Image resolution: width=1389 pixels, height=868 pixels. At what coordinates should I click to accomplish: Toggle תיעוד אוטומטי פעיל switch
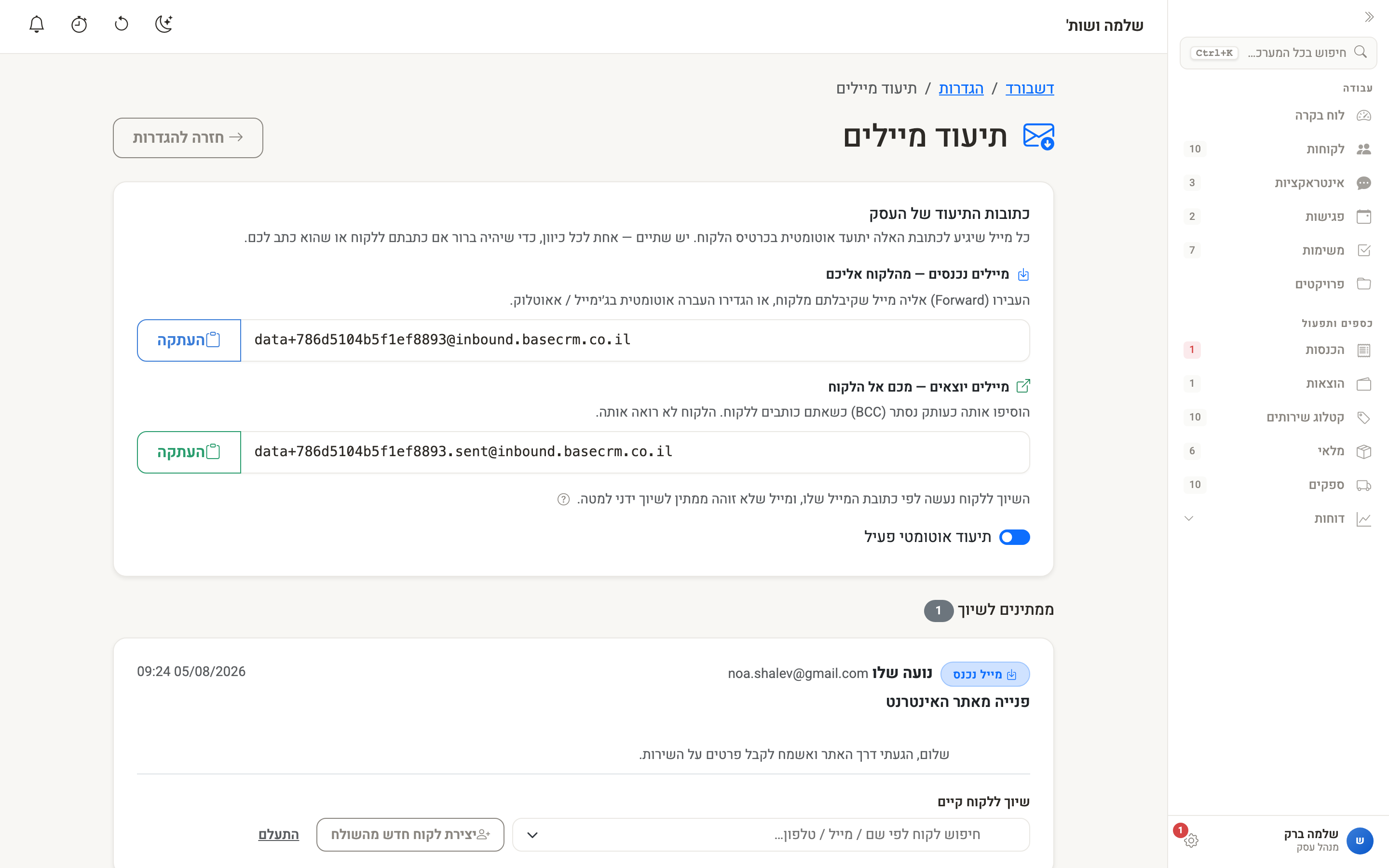coord(1014,537)
